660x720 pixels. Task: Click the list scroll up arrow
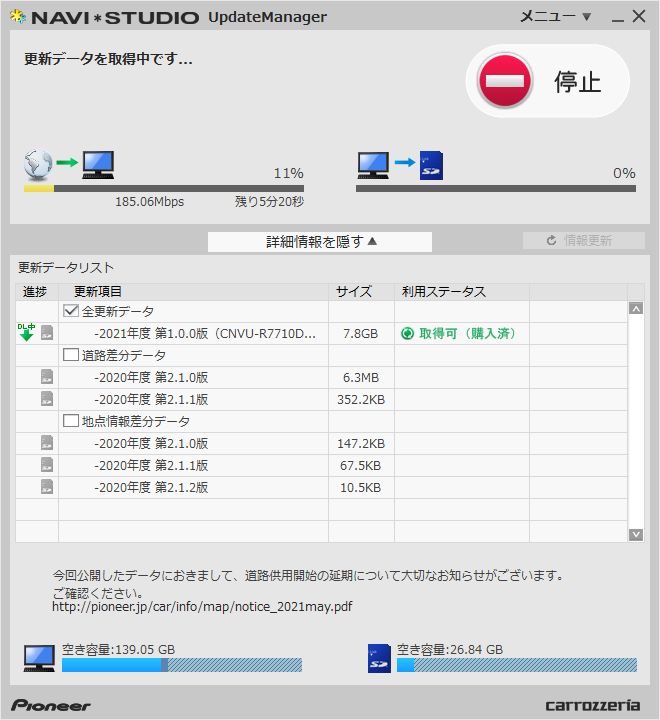click(x=636, y=309)
